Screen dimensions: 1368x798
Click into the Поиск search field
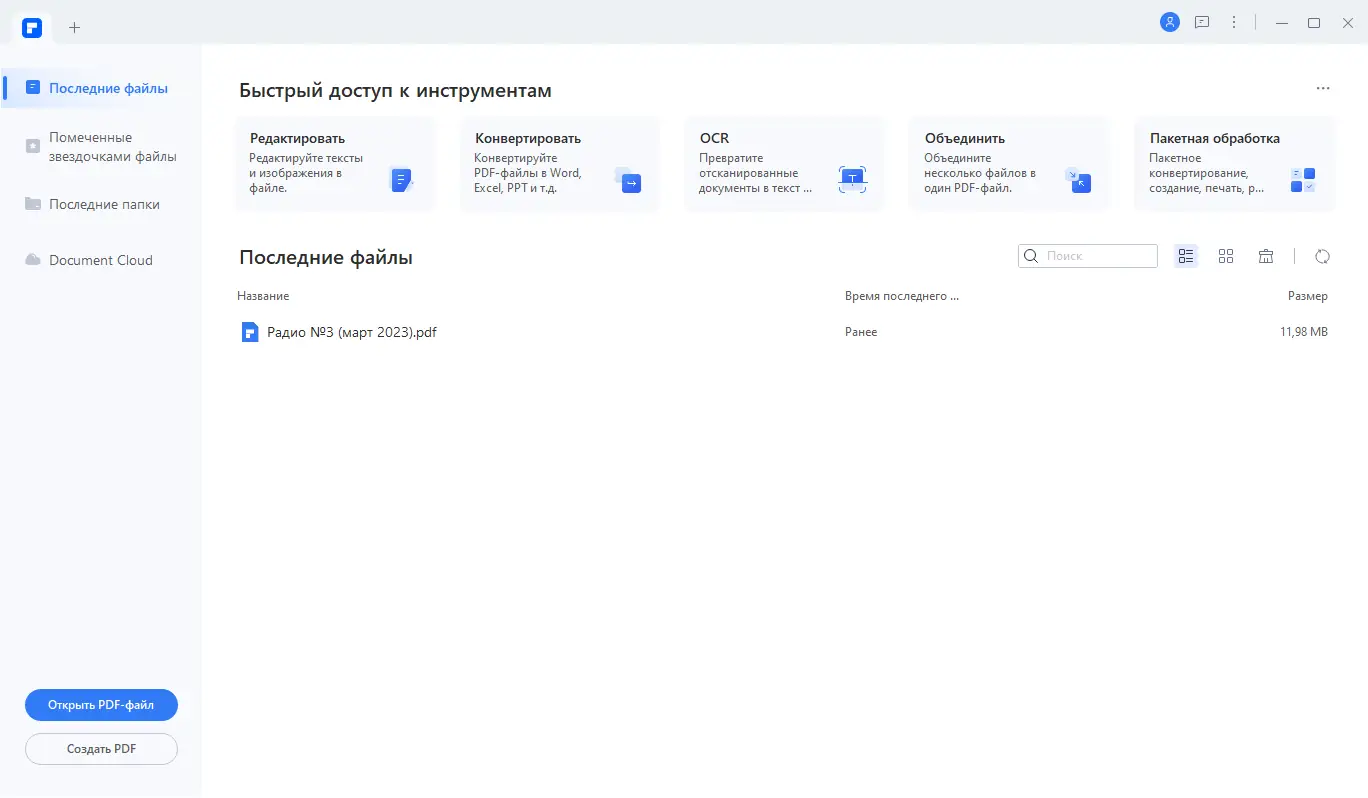point(1088,256)
